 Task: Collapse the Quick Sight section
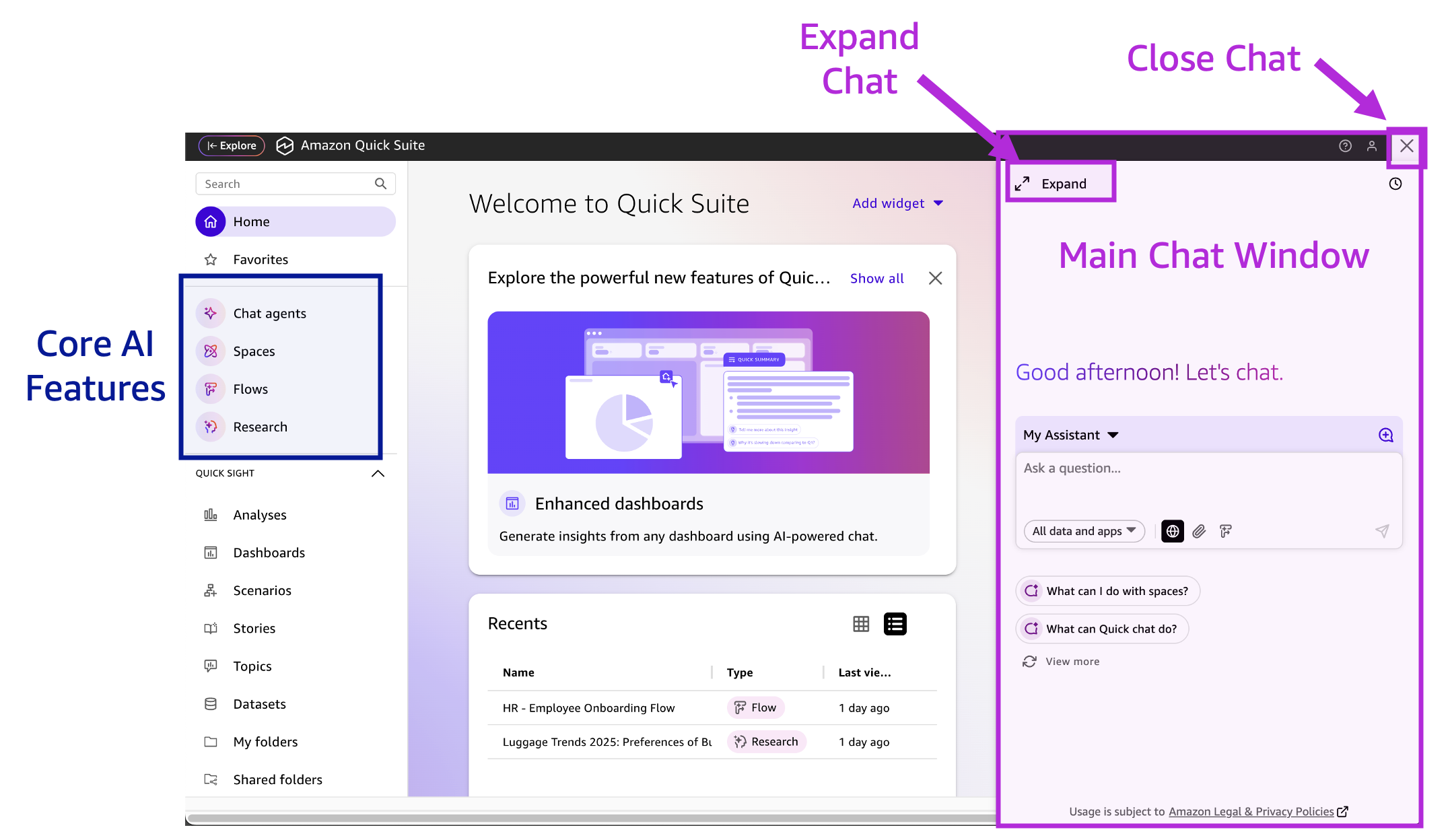(x=378, y=473)
